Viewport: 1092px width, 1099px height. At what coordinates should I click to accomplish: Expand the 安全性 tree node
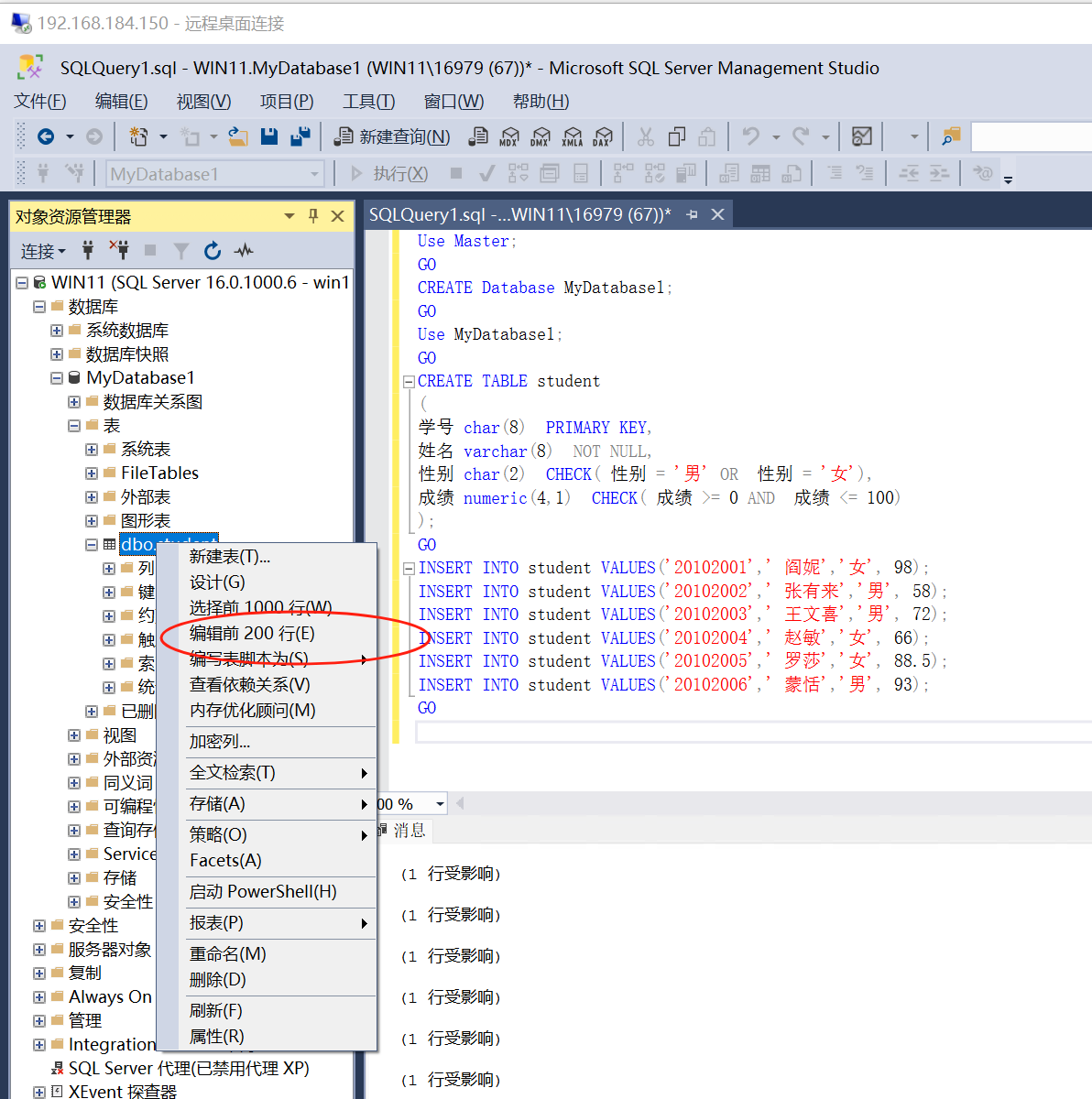tap(38, 925)
